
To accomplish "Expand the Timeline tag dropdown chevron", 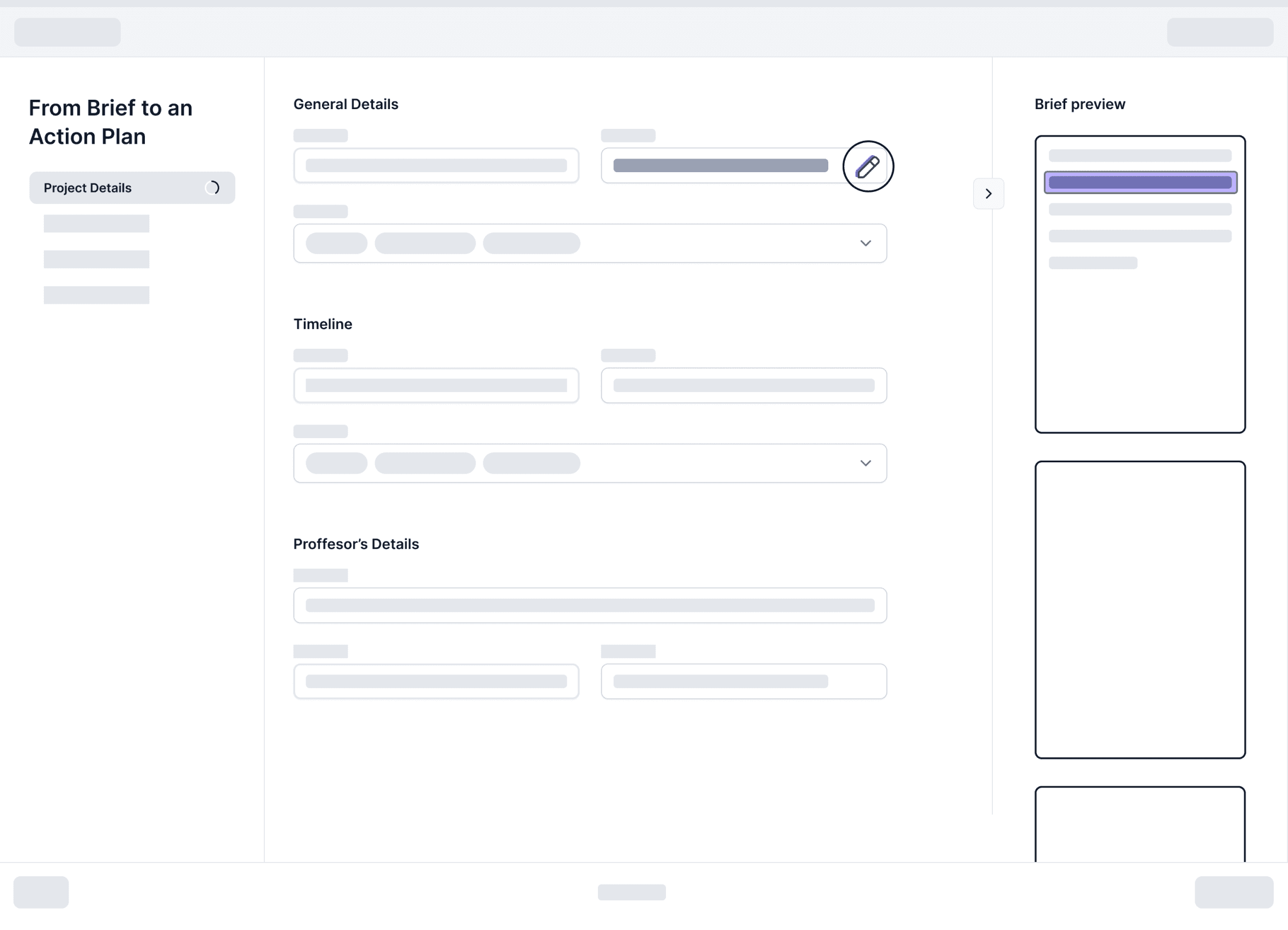I will click(x=865, y=463).
